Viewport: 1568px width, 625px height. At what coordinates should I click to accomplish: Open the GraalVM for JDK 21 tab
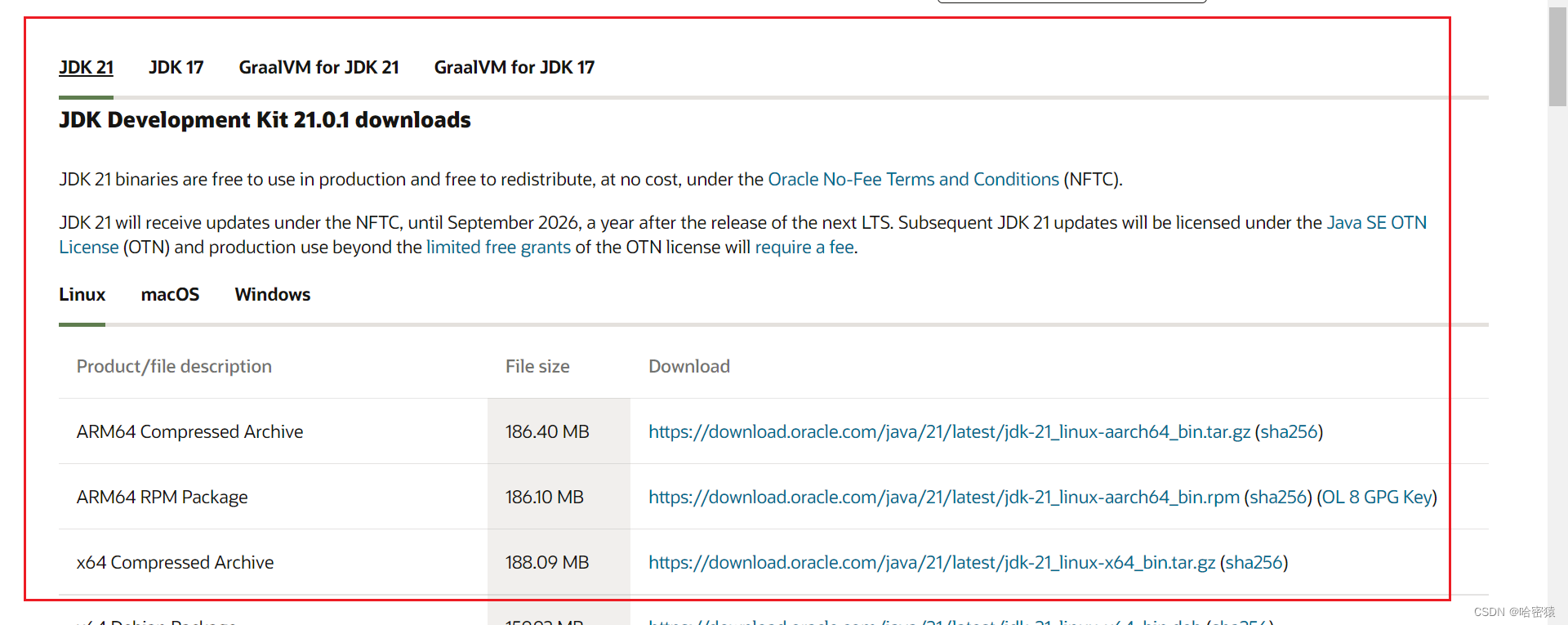pyautogui.click(x=318, y=67)
